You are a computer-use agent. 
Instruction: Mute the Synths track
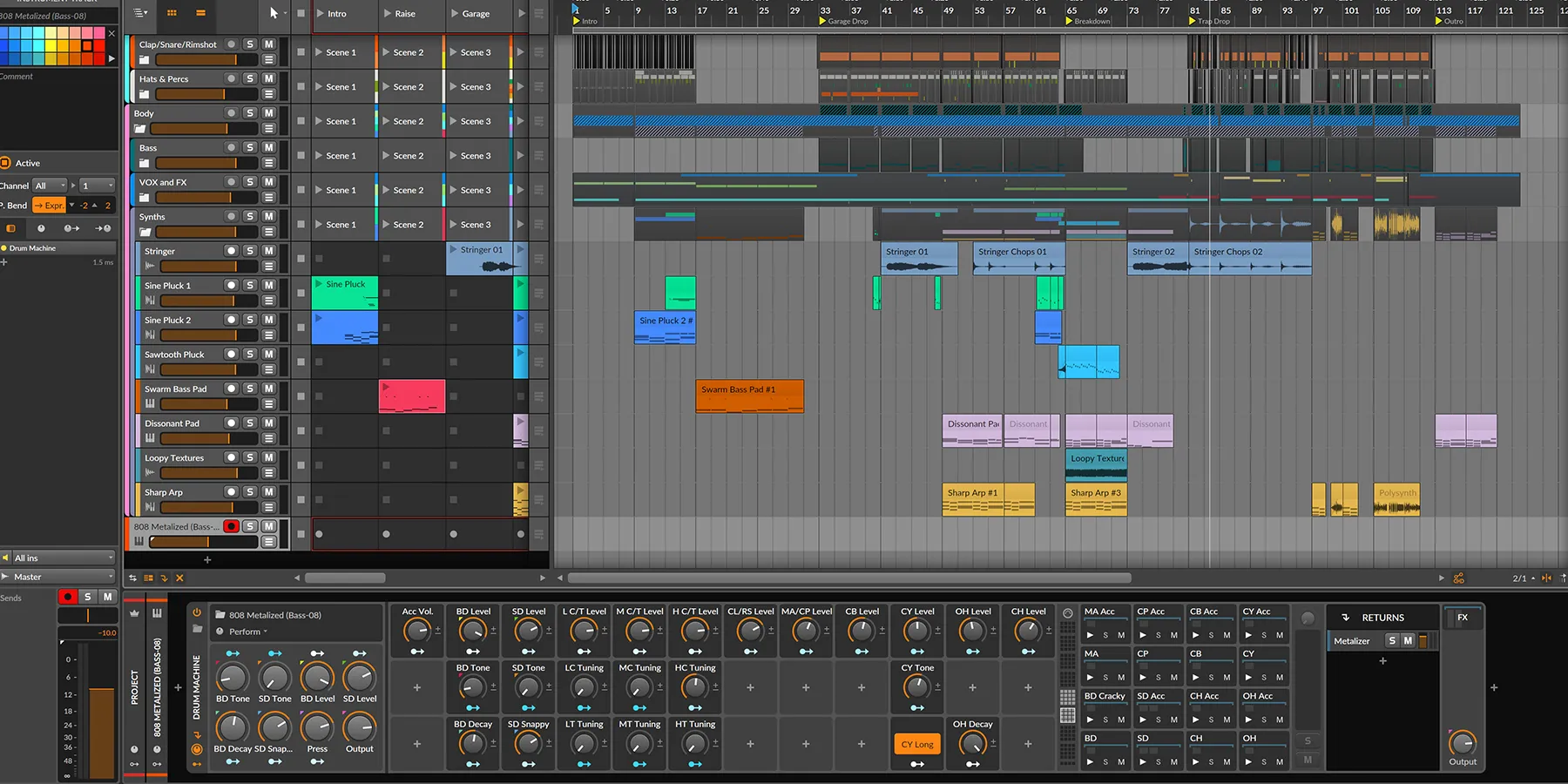(268, 217)
